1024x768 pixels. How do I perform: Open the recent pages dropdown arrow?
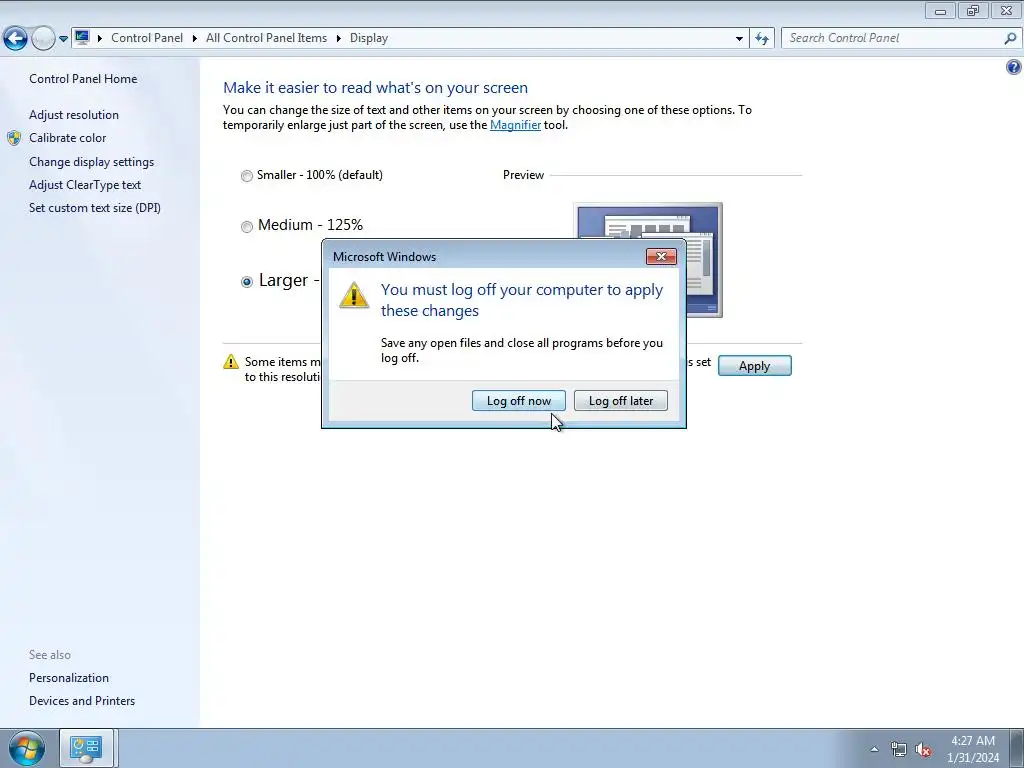[63, 39]
